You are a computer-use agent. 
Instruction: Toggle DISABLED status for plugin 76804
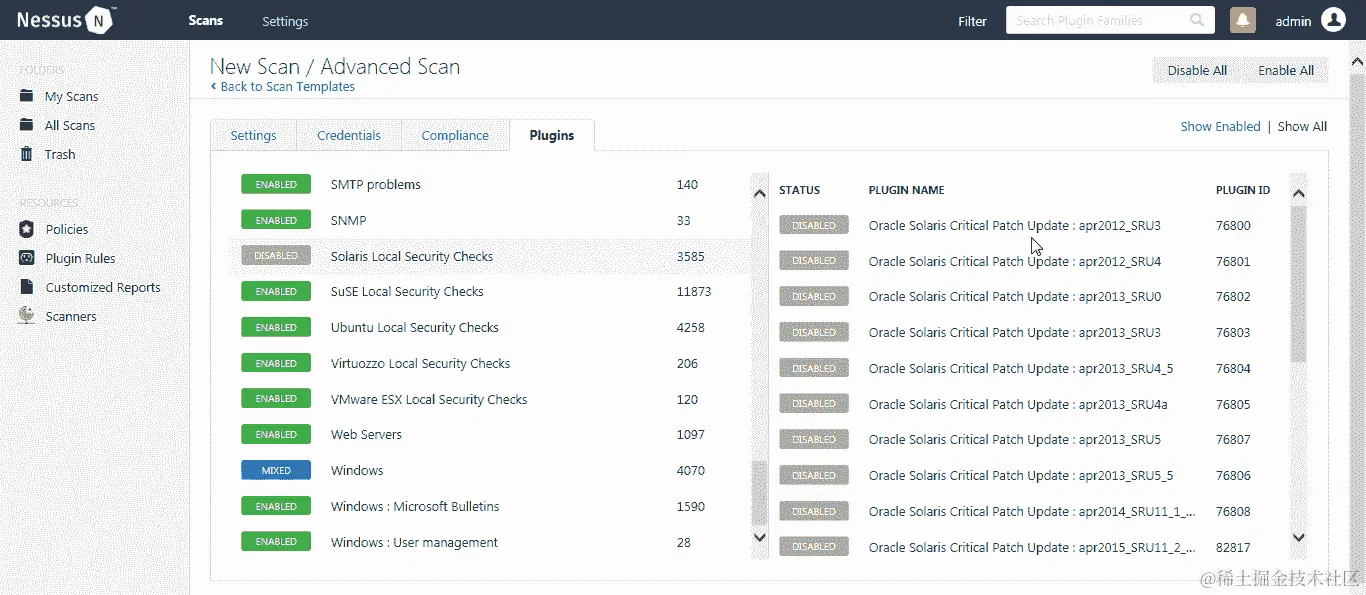tap(814, 368)
